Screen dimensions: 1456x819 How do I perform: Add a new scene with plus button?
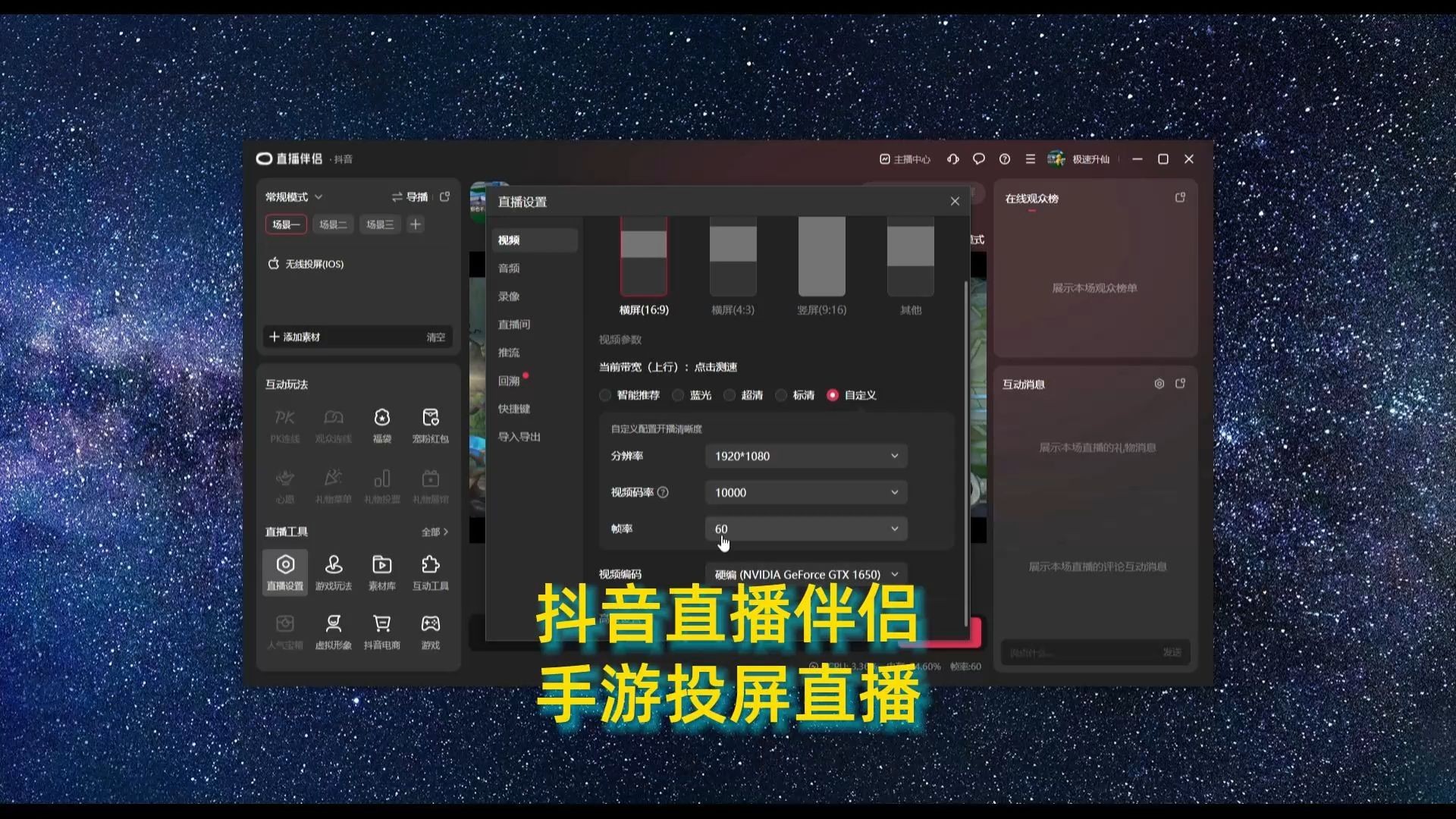416,224
